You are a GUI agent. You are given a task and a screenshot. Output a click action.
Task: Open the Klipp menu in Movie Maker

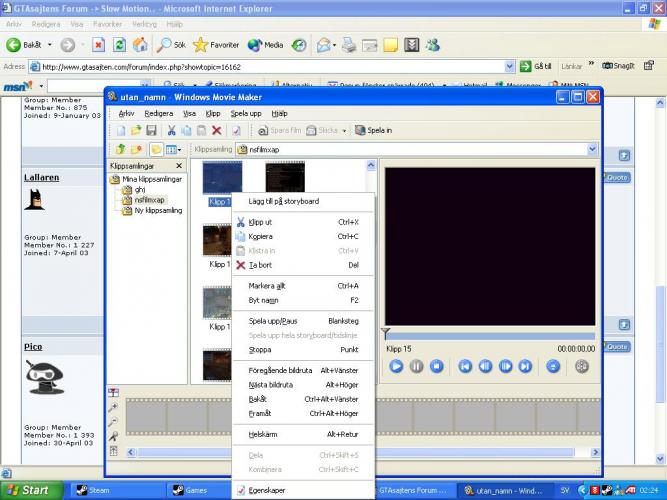point(212,114)
